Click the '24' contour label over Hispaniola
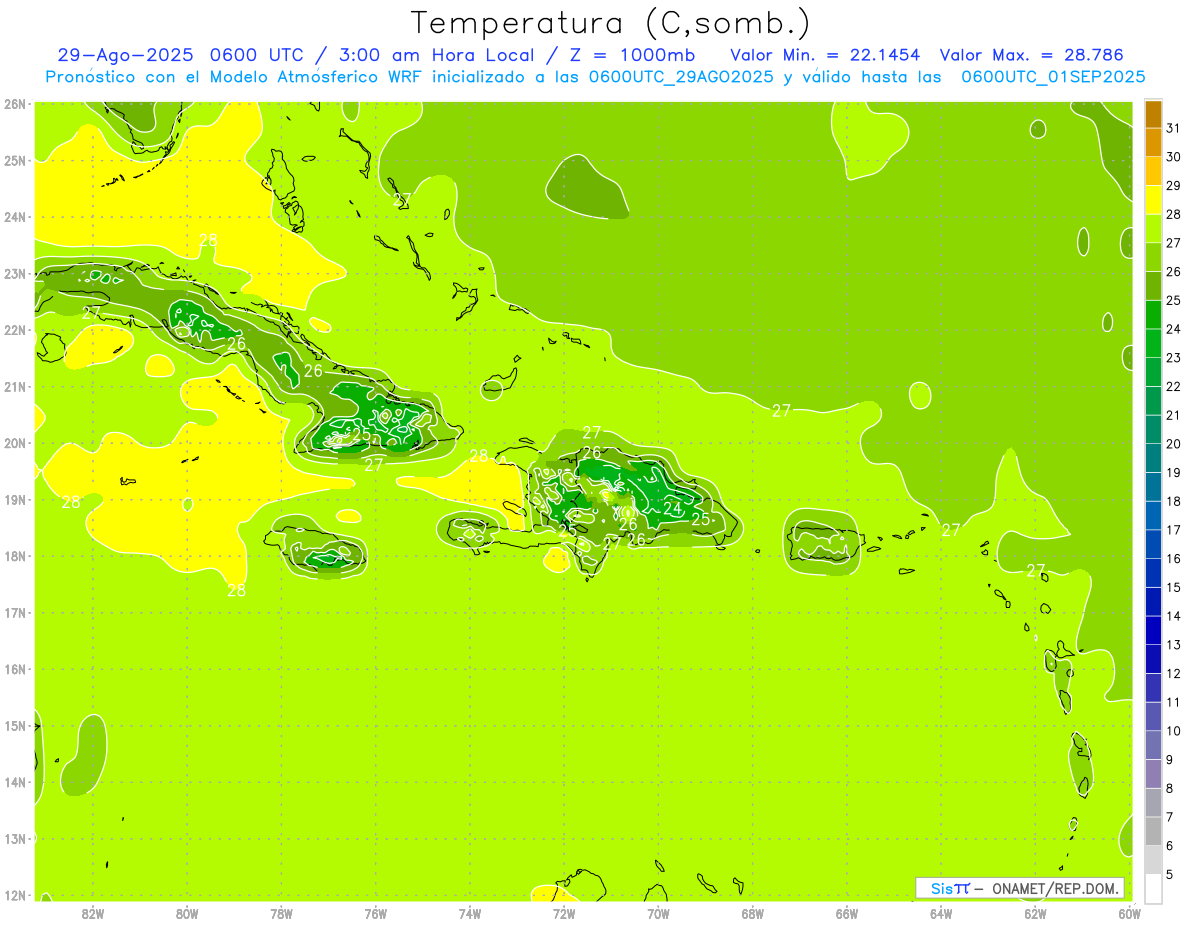This screenshot has height=927, width=1200. coord(673,508)
